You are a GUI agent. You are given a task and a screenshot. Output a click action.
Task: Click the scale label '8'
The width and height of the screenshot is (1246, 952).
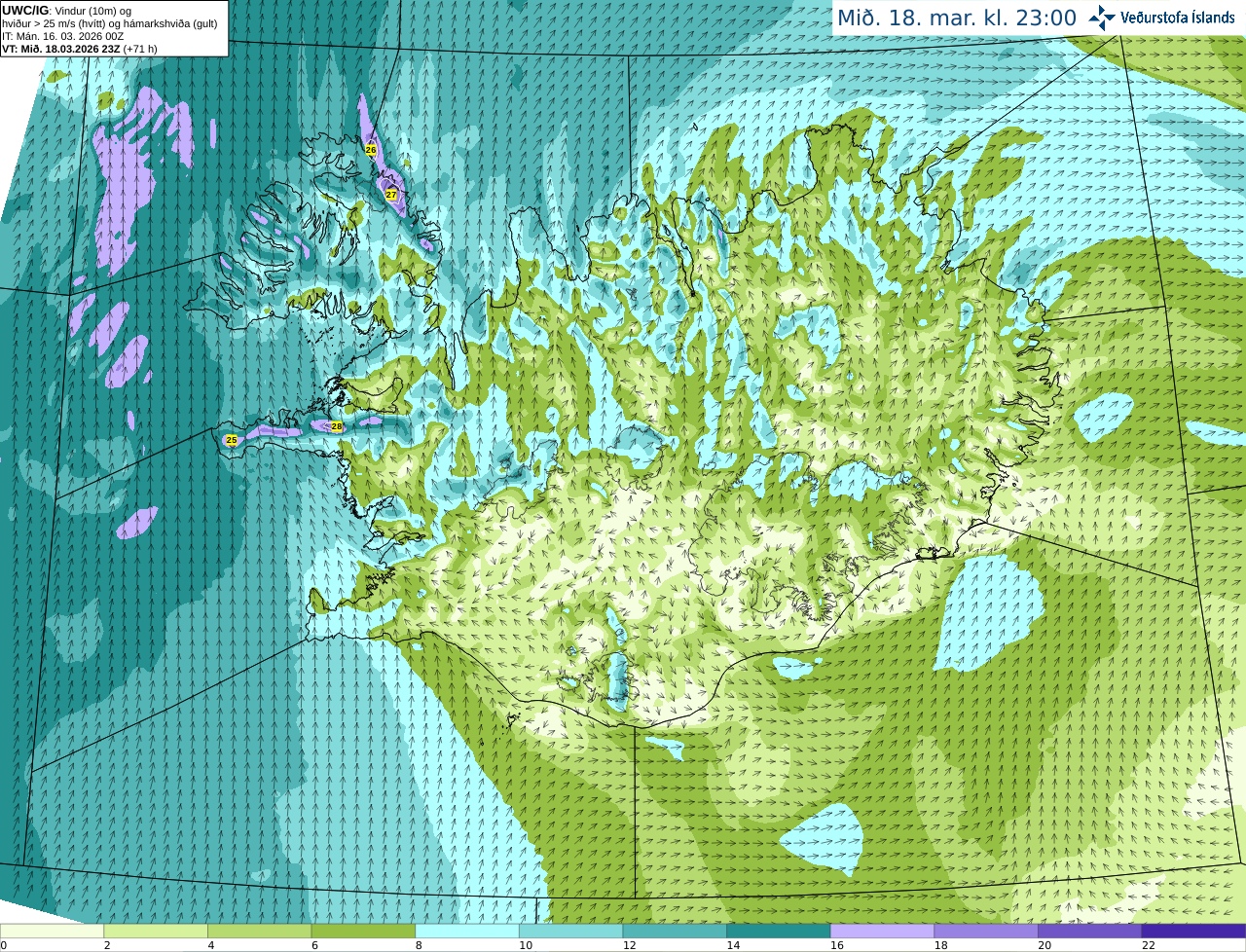tap(419, 945)
